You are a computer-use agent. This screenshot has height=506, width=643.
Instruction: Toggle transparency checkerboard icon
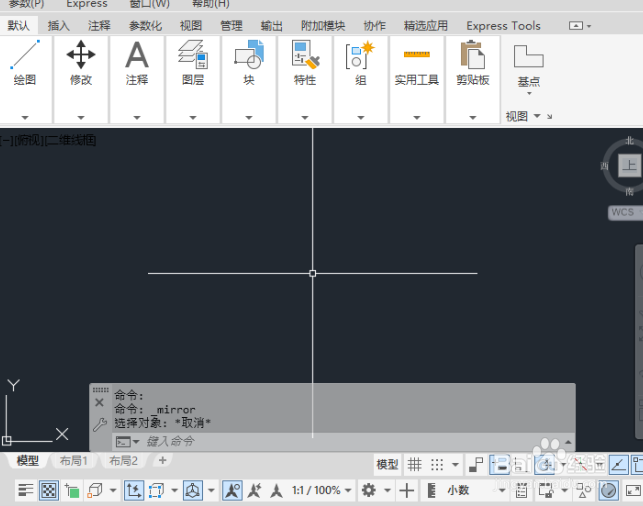[49, 490]
